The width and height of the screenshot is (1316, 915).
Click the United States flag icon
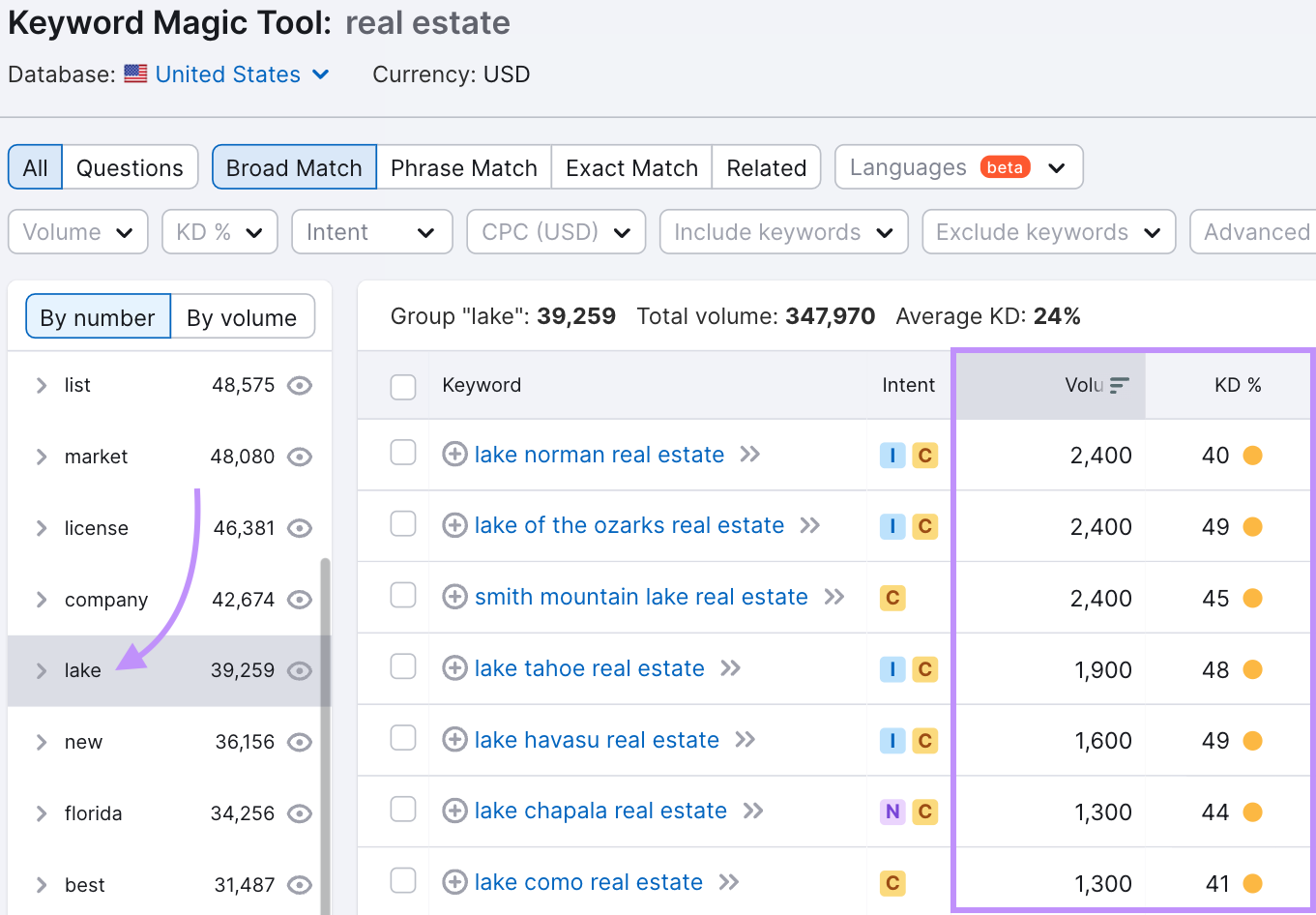pos(136,74)
